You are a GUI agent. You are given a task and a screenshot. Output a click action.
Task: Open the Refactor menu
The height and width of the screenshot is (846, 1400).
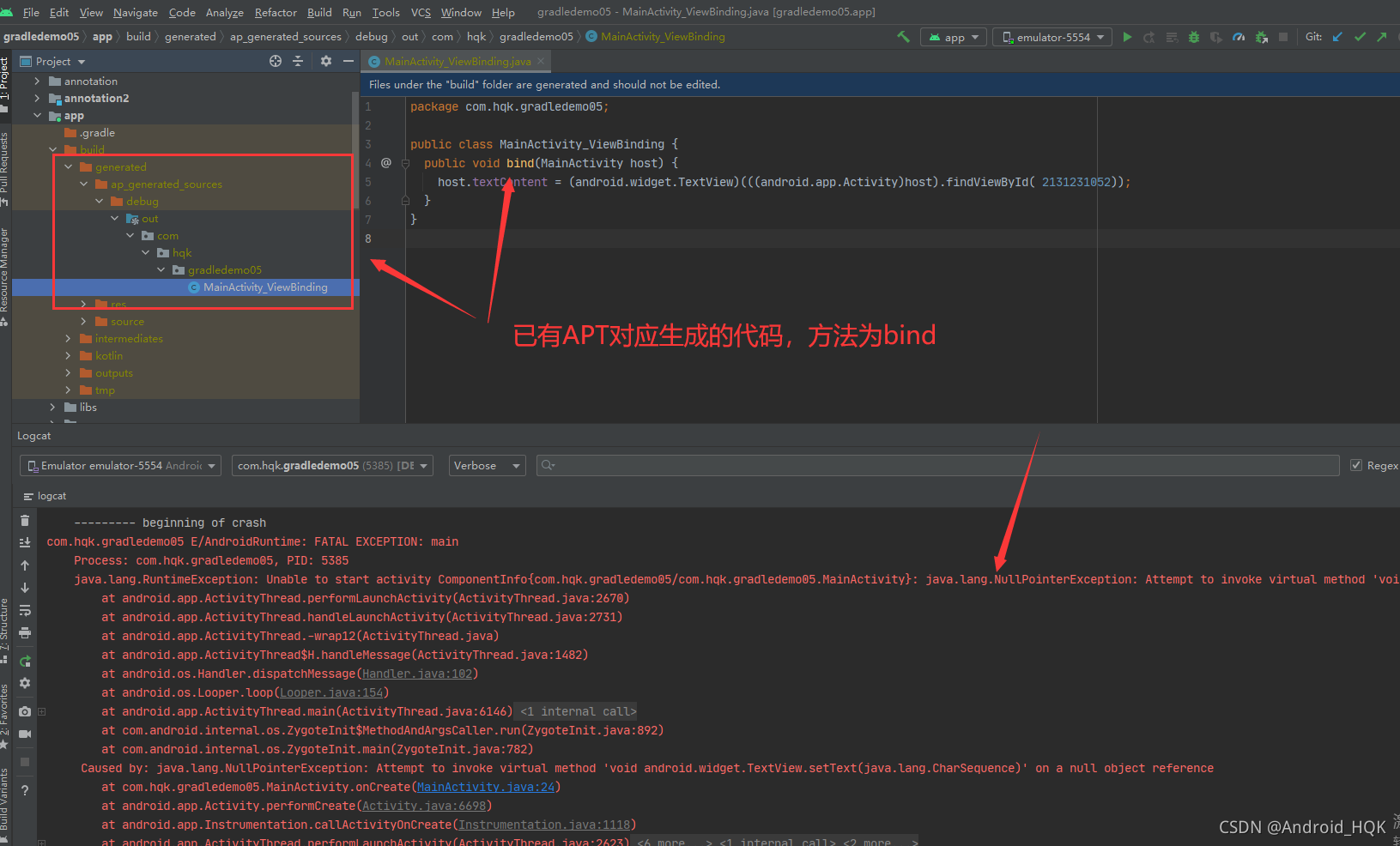[276, 12]
